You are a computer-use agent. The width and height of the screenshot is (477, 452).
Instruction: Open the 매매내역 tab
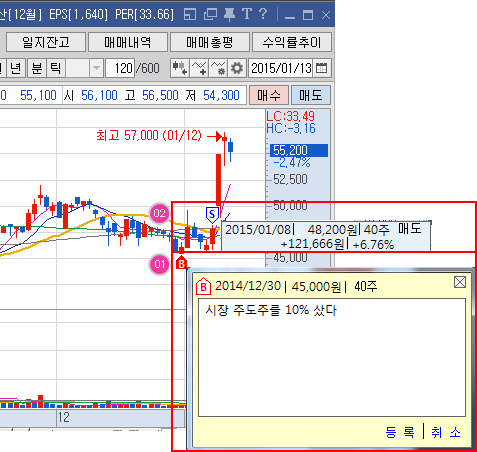coord(128,42)
